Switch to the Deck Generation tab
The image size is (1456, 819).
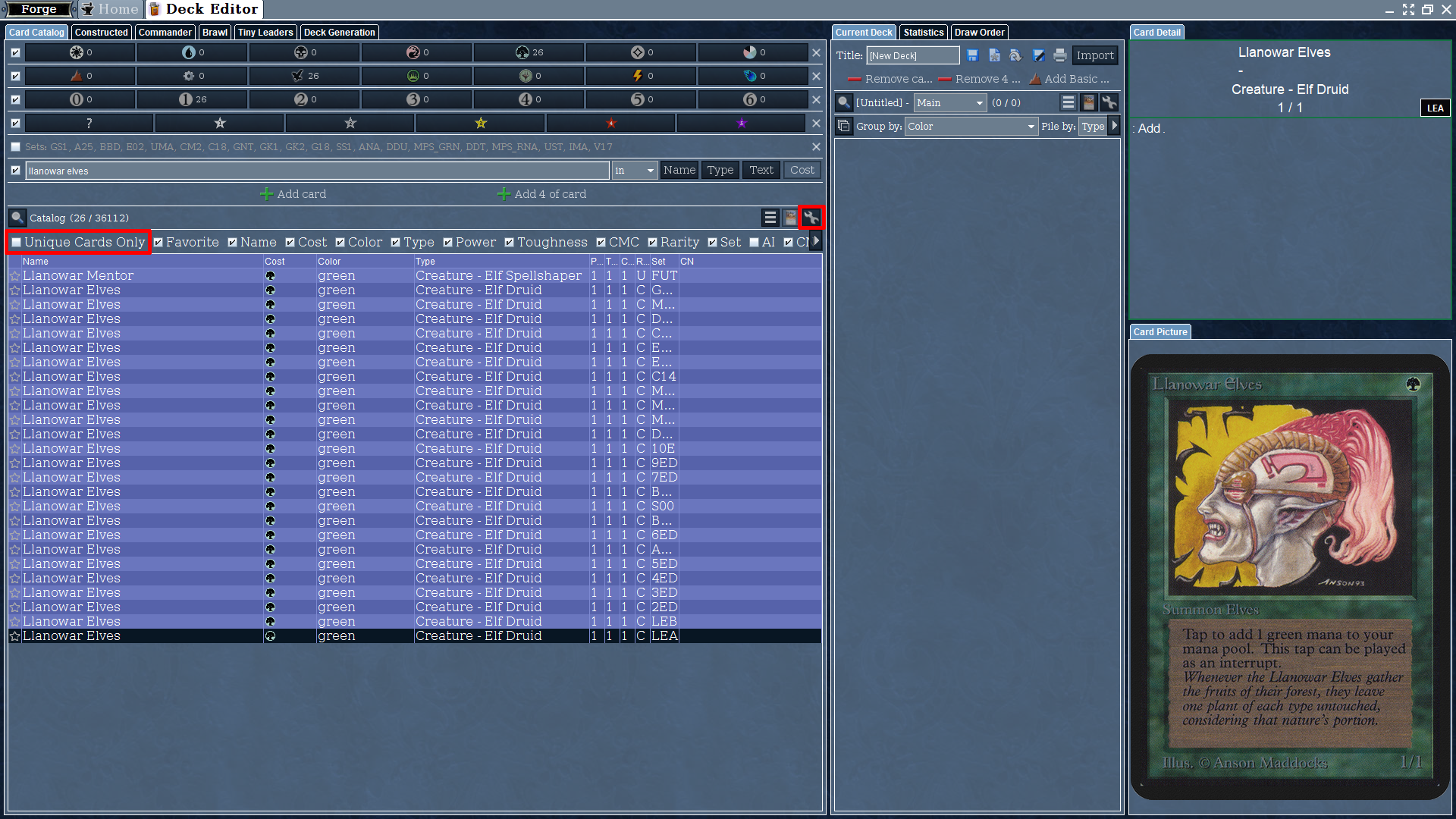pos(340,33)
